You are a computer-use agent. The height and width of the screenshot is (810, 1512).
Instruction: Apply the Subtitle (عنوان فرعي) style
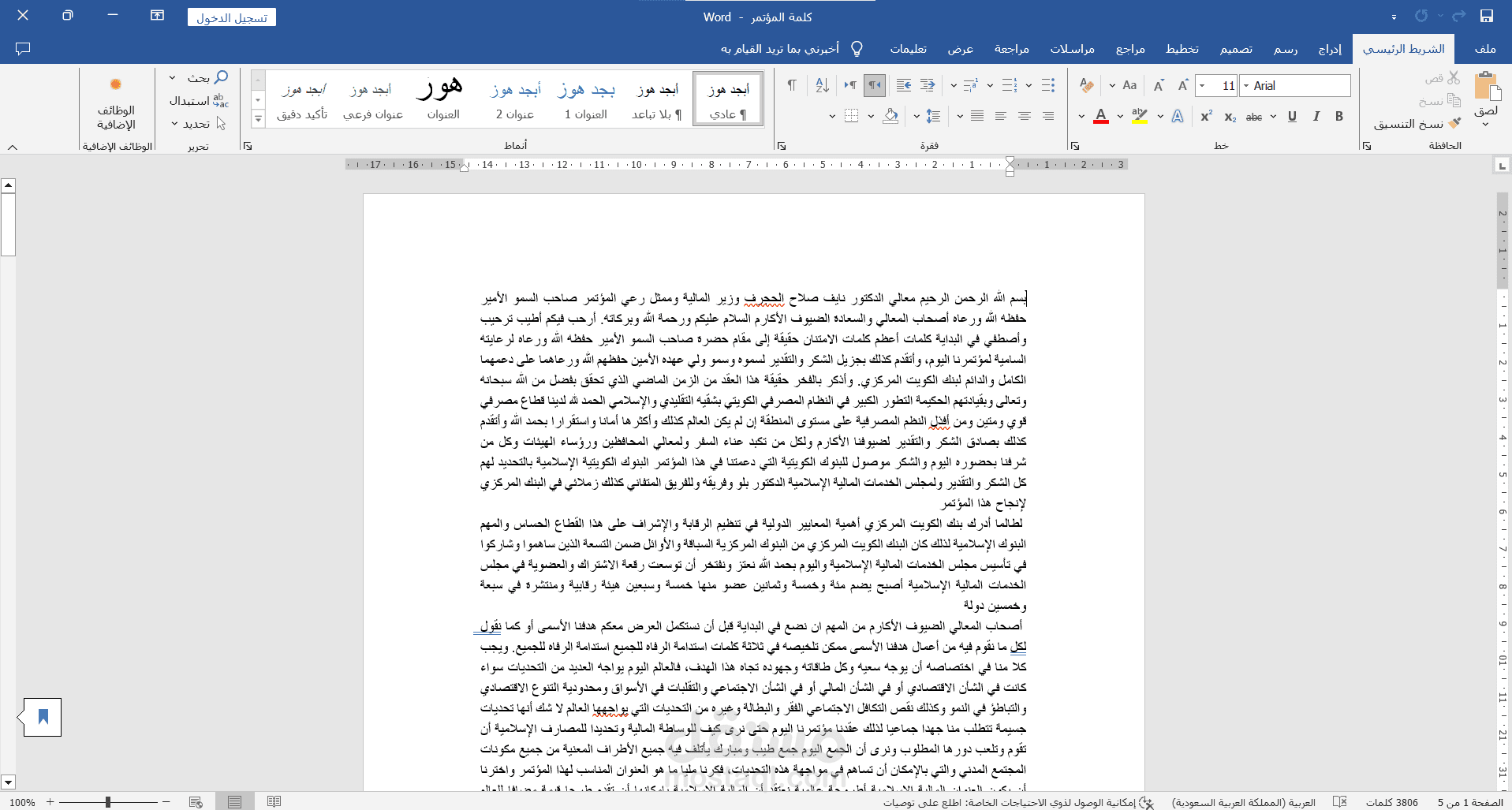coord(372,99)
